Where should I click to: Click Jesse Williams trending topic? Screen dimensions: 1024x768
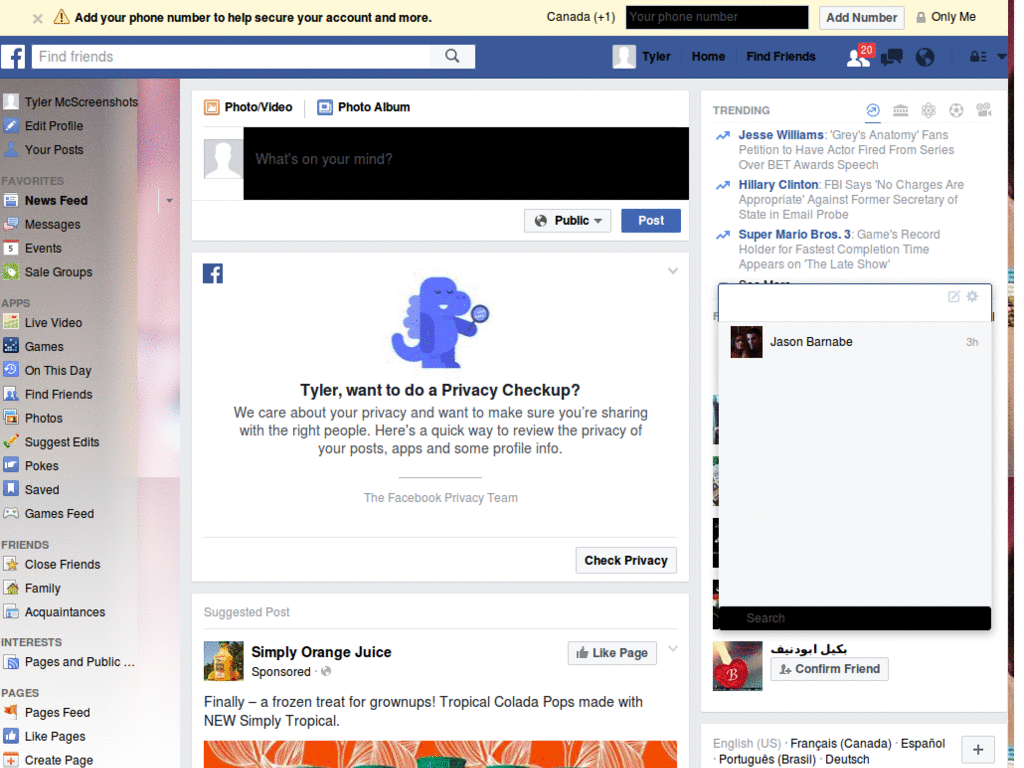pos(780,135)
